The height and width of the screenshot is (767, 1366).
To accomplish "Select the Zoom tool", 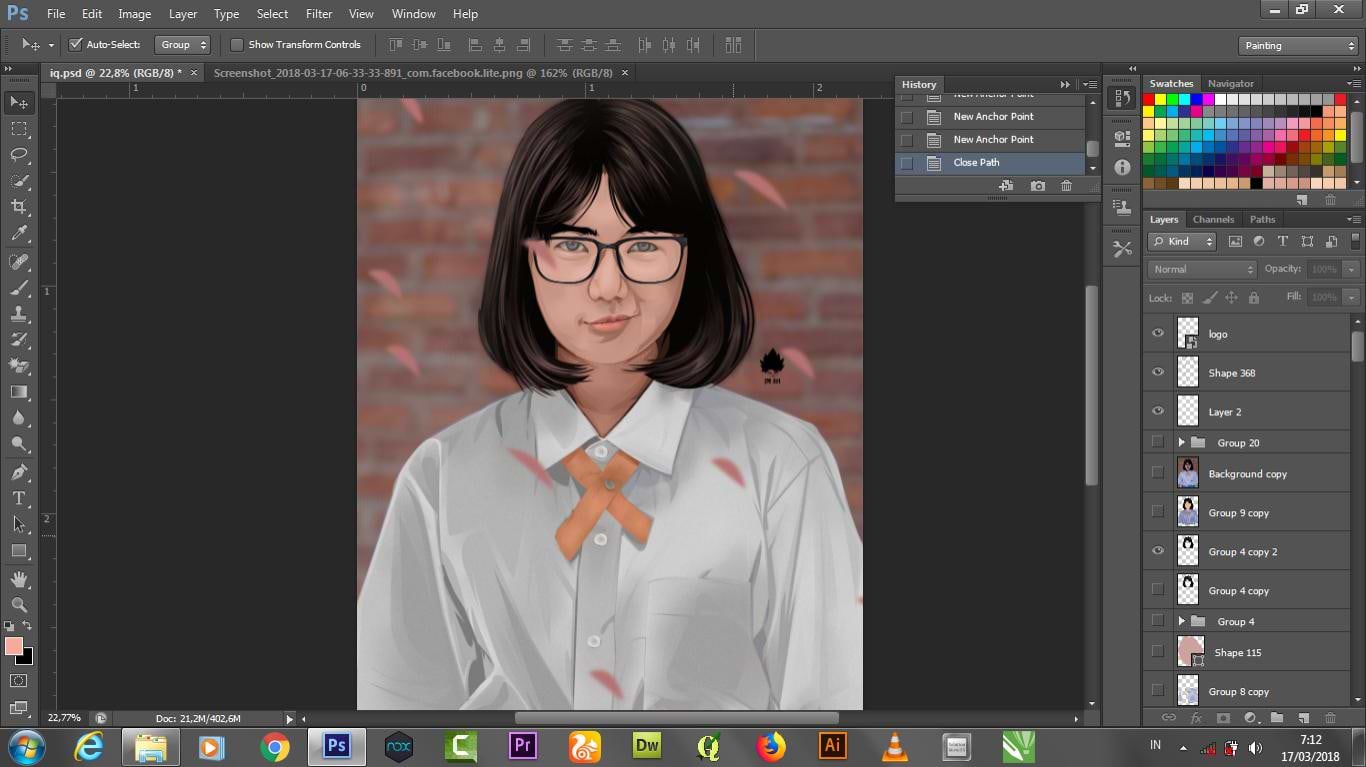I will point(19,605).
